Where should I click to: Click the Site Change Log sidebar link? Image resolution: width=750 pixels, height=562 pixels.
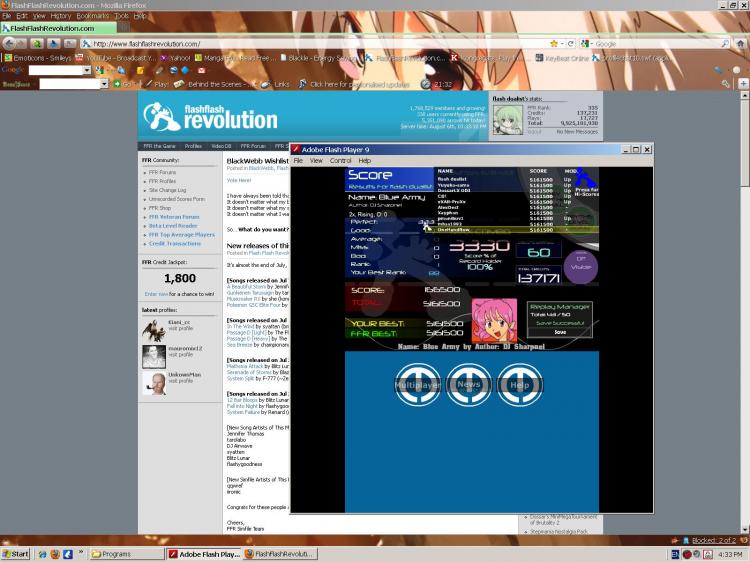(167, 190)
